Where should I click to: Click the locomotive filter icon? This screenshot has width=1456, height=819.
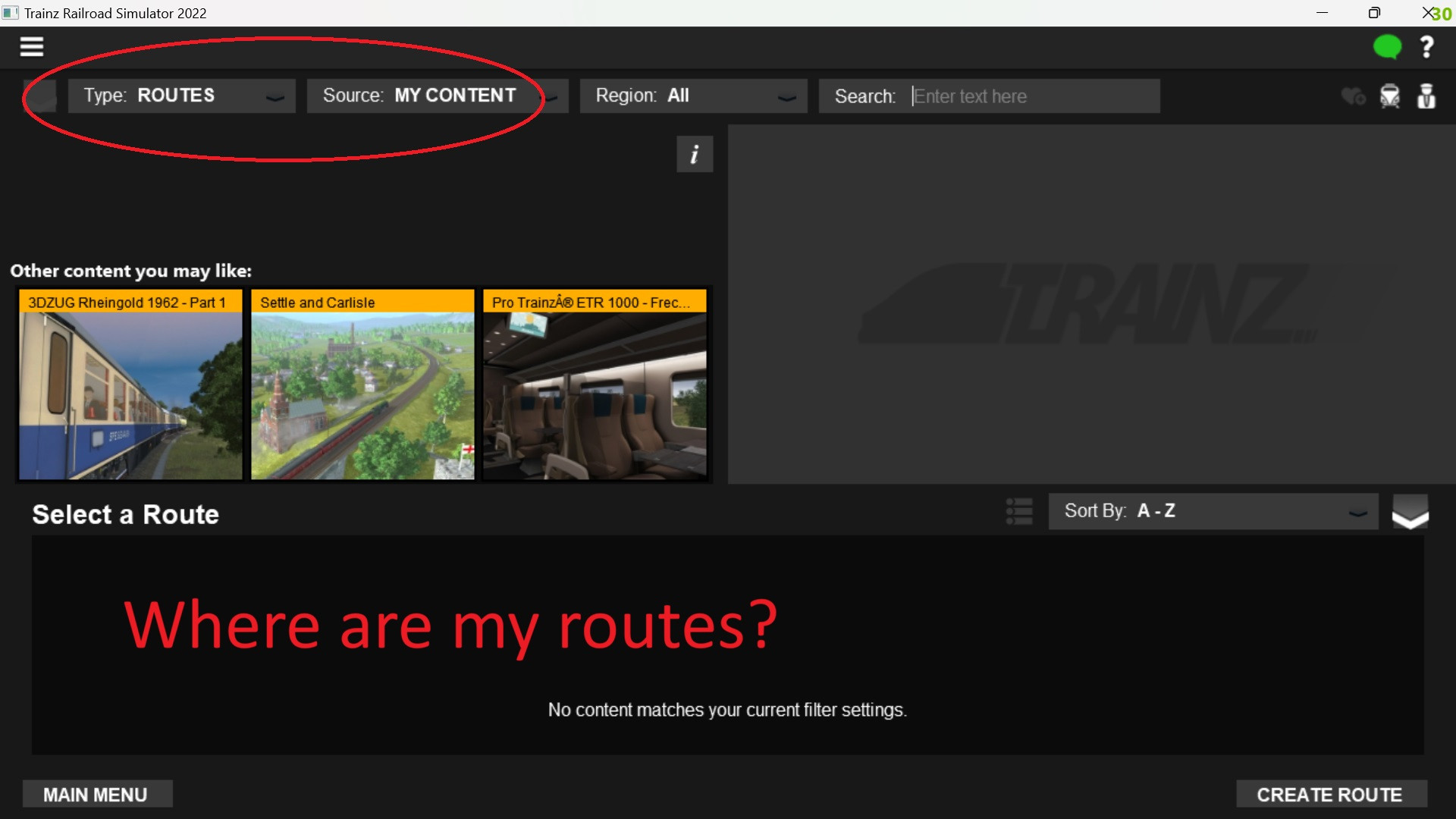point(1389,96)
